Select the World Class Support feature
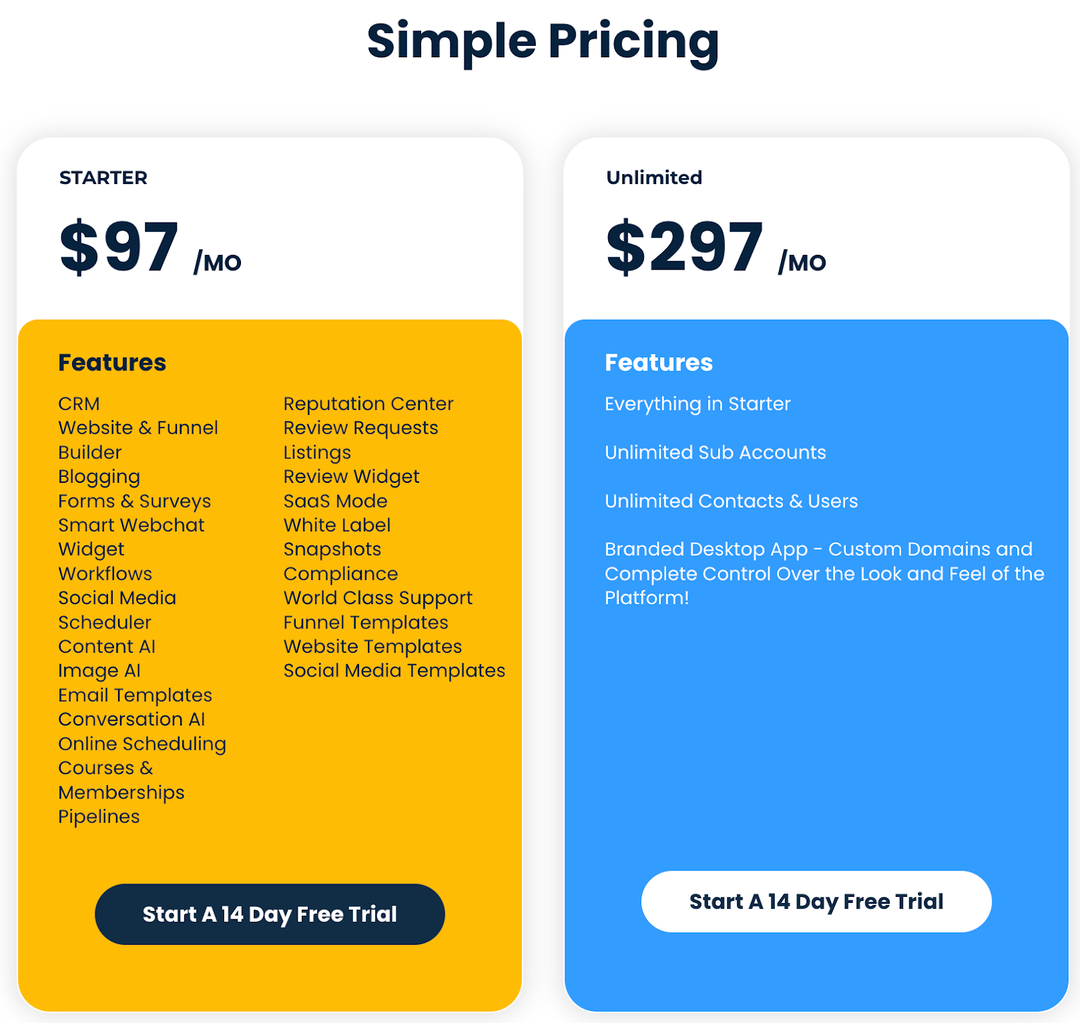1080x1023 pixels. [x=378, y=598]
